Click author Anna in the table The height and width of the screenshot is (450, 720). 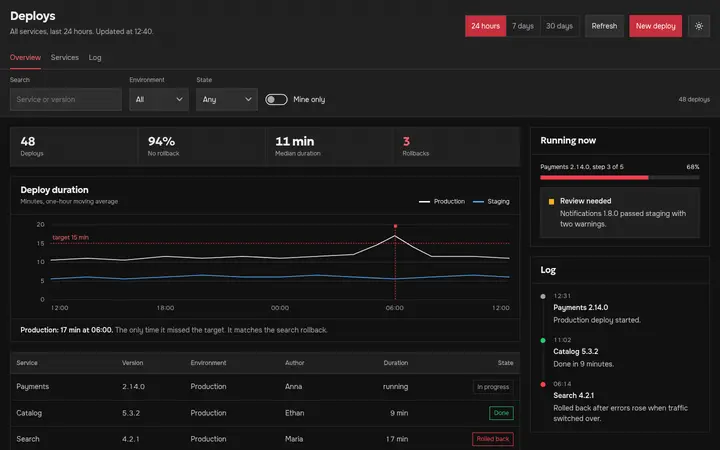tap(293, 387)
